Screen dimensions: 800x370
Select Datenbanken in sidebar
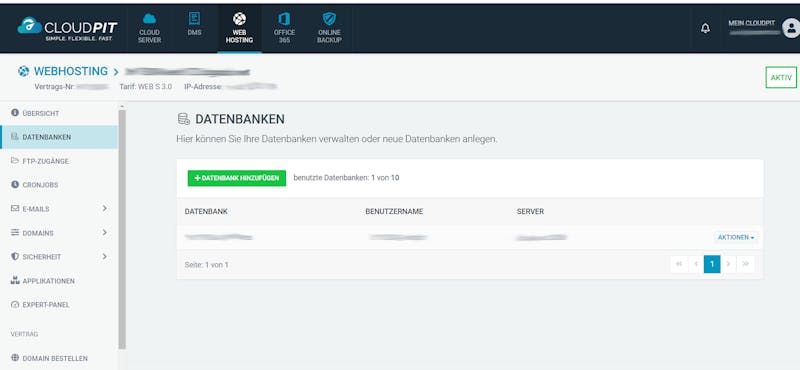[59, 137]
